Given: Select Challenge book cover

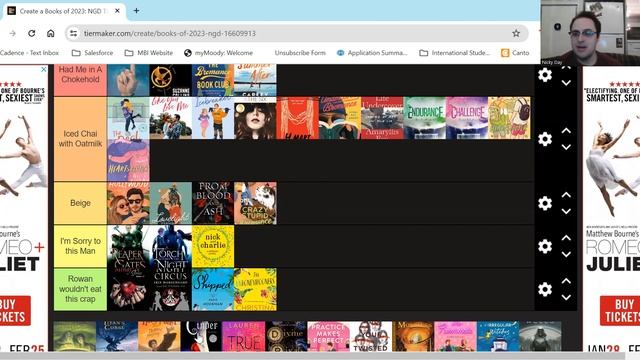Looking at the screenshot, I should point(467,118).
